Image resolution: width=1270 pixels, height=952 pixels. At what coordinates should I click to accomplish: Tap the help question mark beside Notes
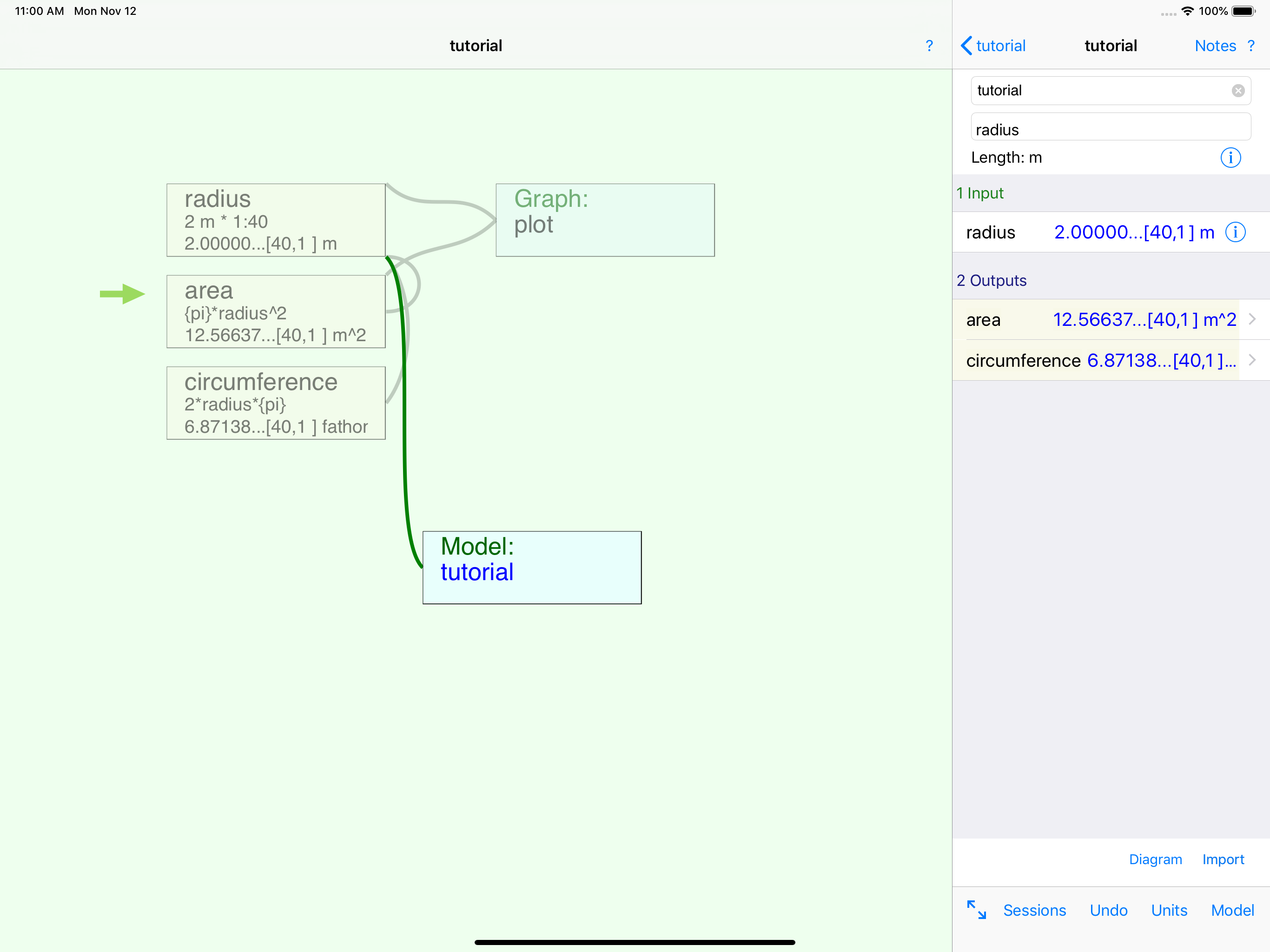click(1251, 46)
